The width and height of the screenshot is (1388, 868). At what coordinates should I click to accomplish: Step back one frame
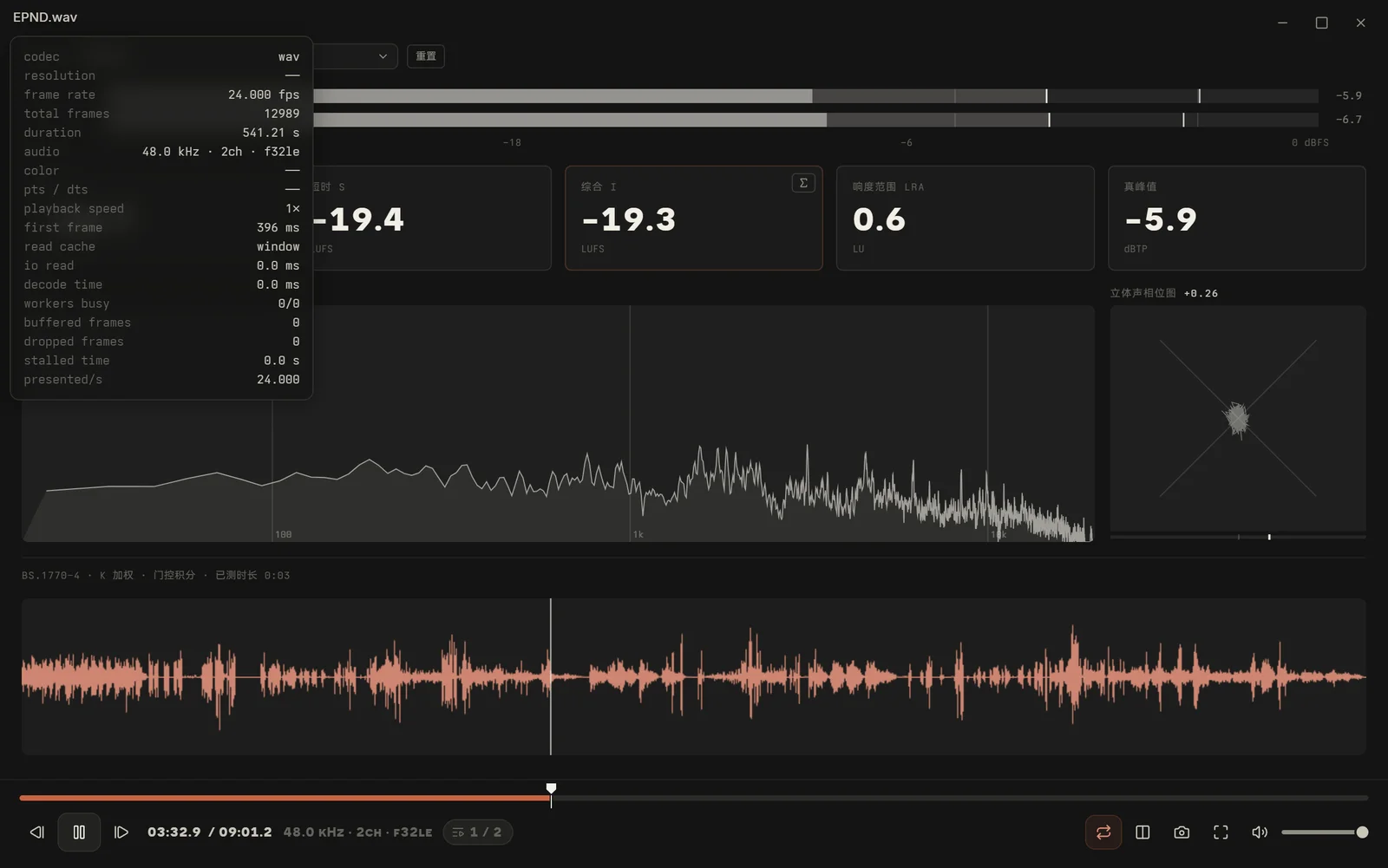36,832
